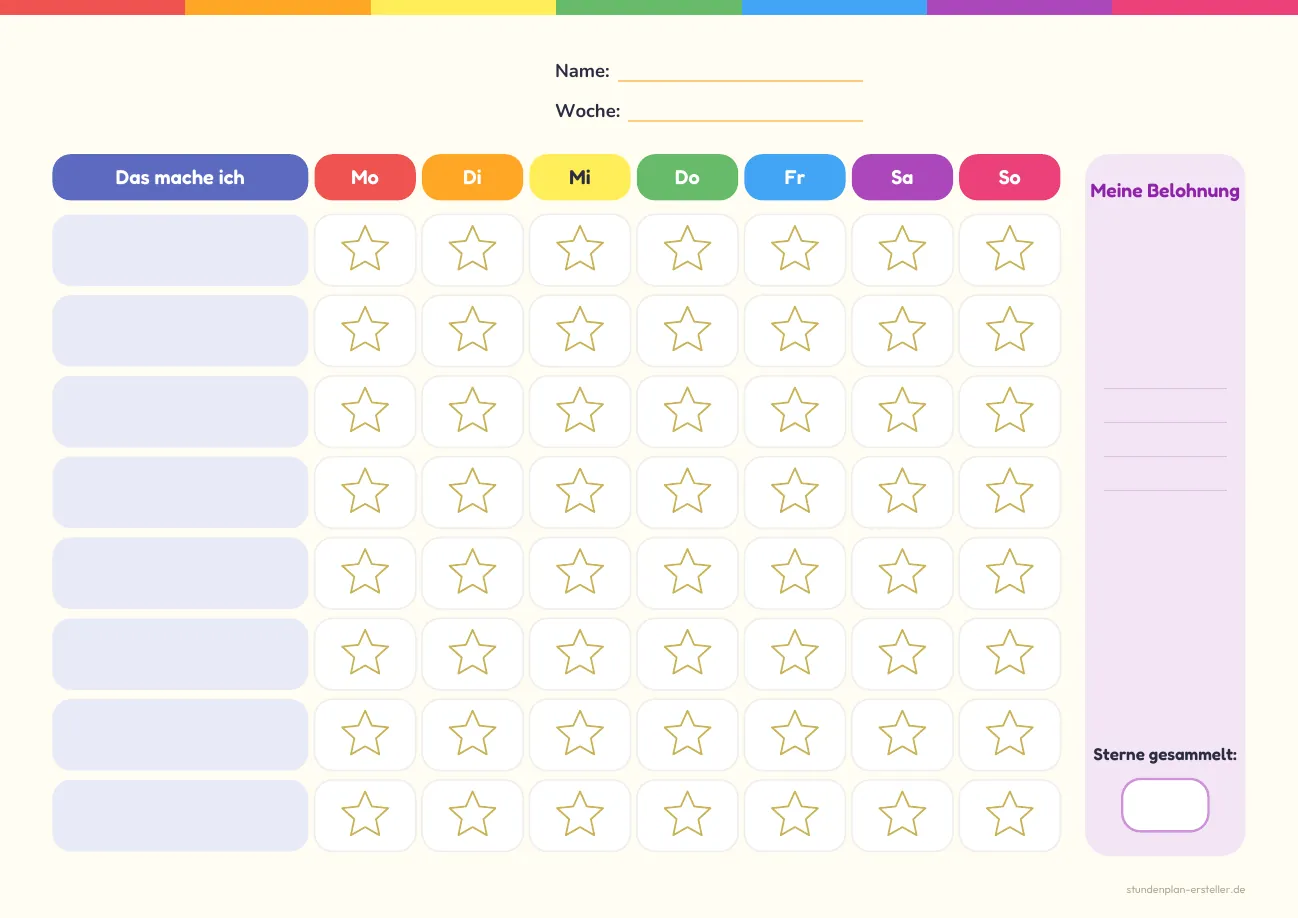
Task: Mark the Fr star in the second row
Action: 795,331
